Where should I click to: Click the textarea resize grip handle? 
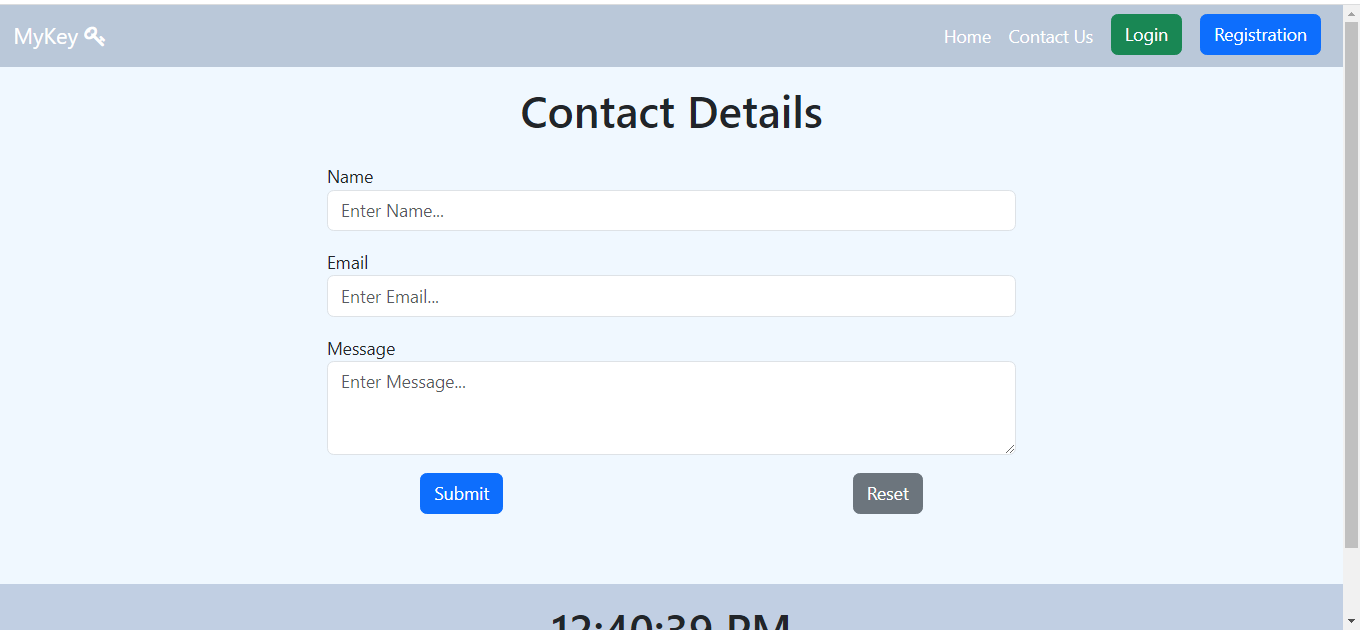[1010, 450]
